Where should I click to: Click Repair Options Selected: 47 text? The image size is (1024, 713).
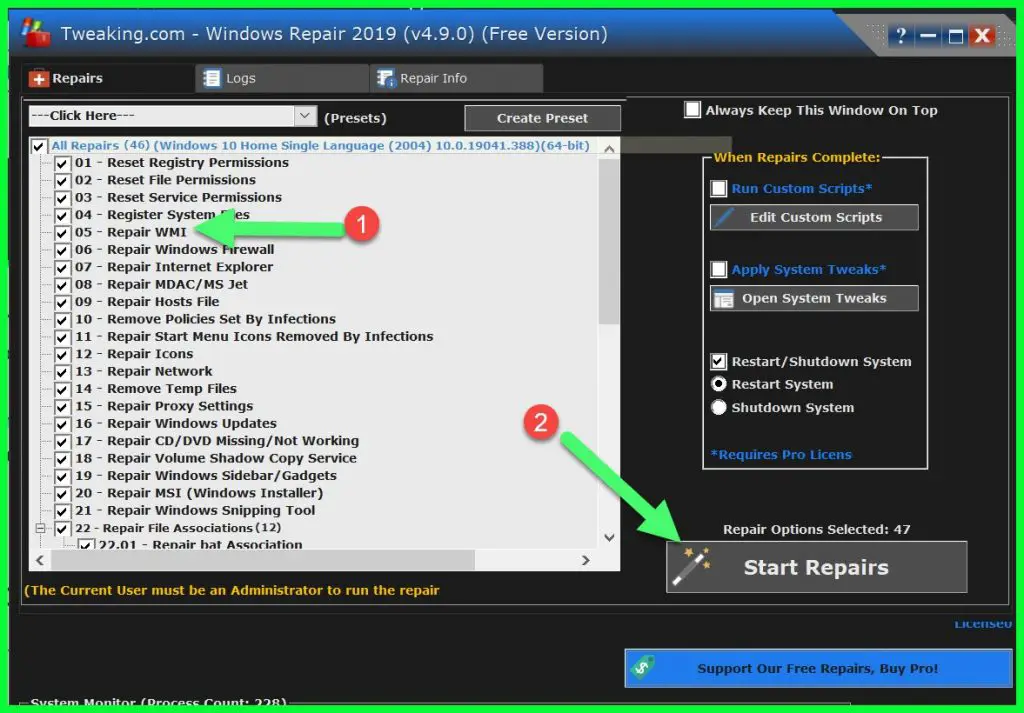coord(816,530)
